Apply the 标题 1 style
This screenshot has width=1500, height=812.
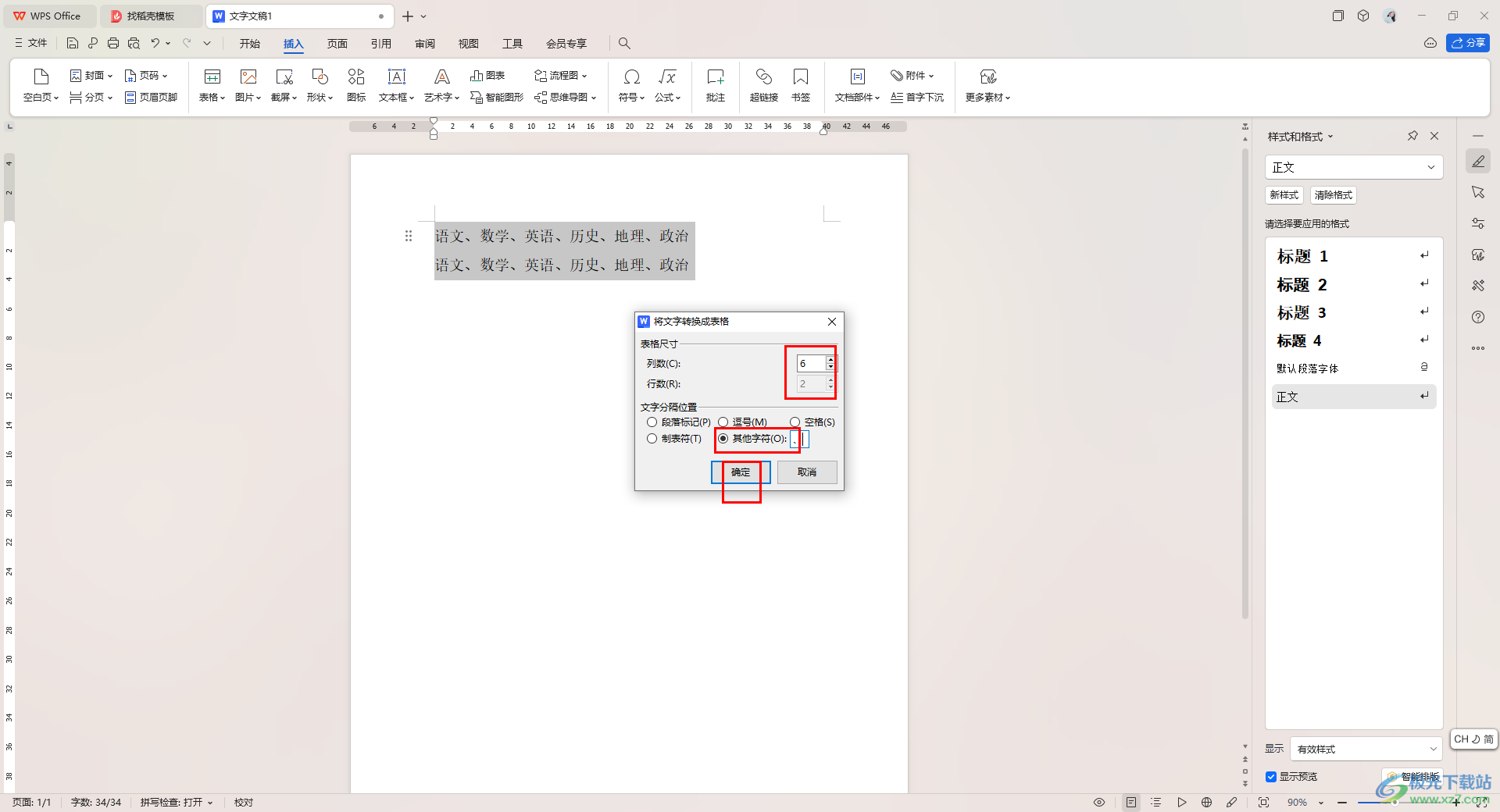[x=1354, y=256]
